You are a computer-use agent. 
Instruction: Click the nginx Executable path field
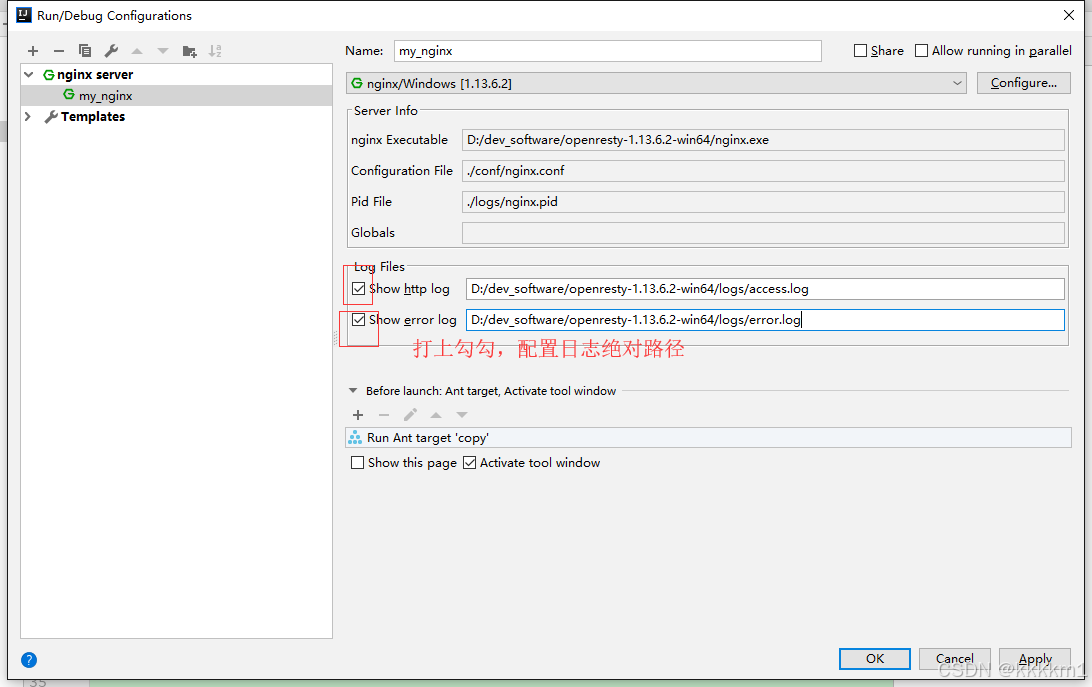[763, 140]
